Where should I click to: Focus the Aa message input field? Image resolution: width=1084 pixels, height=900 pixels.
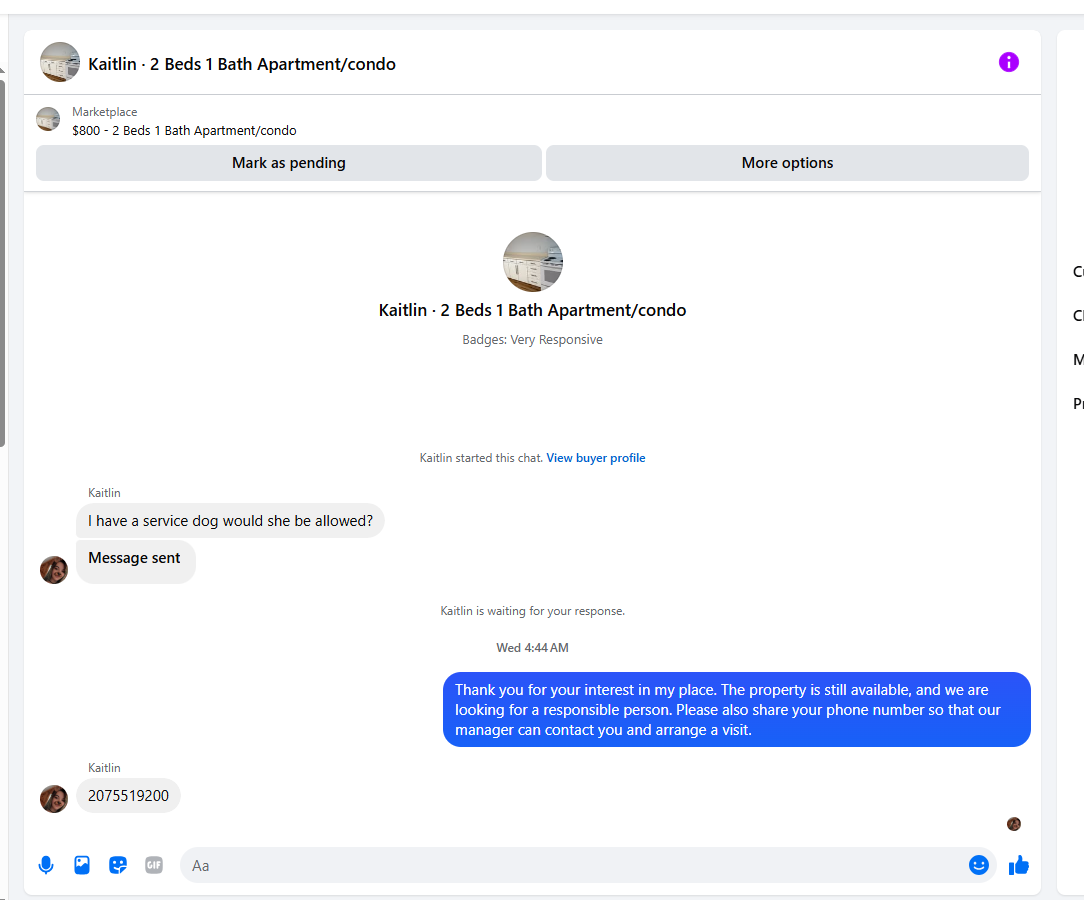[574, 865]
